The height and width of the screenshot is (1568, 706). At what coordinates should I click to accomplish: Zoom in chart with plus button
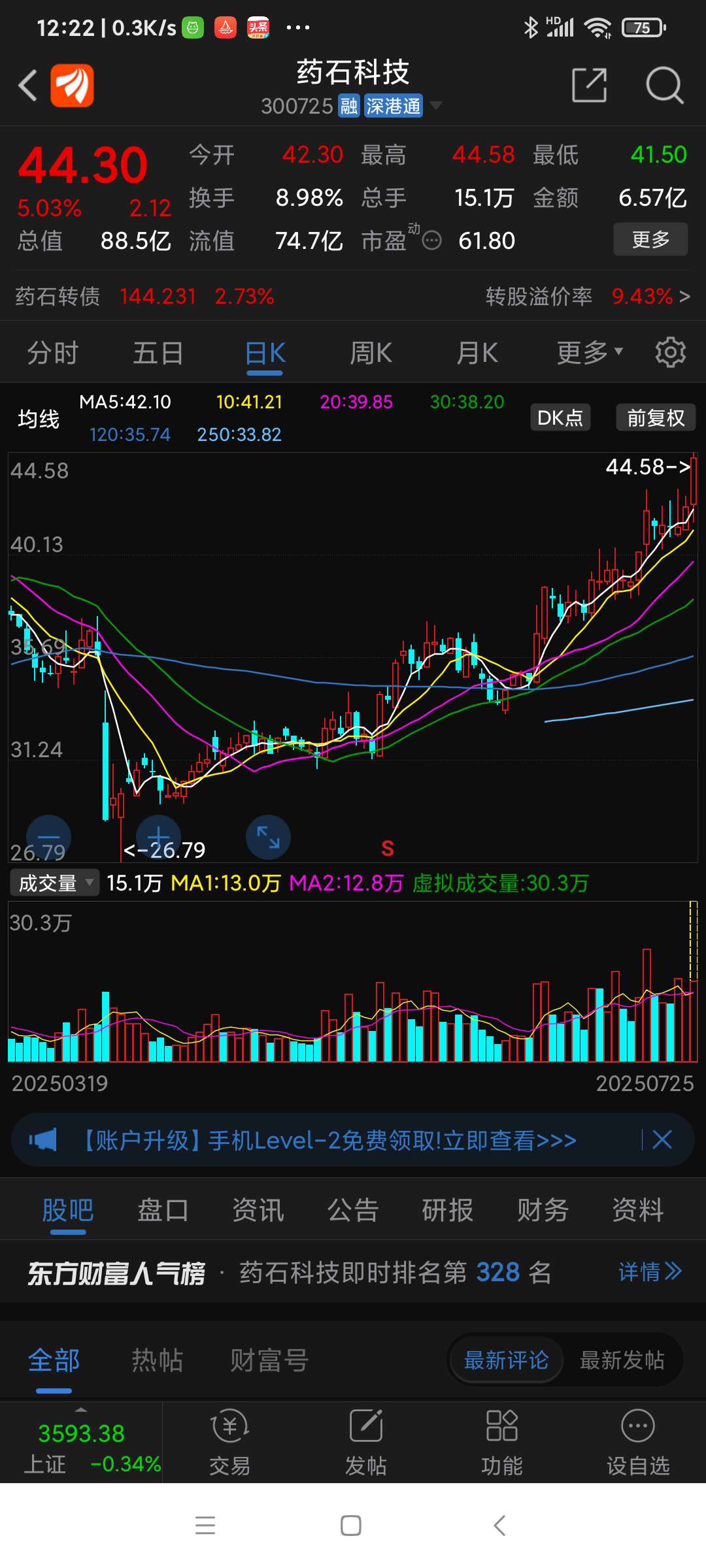click(158, 837)
